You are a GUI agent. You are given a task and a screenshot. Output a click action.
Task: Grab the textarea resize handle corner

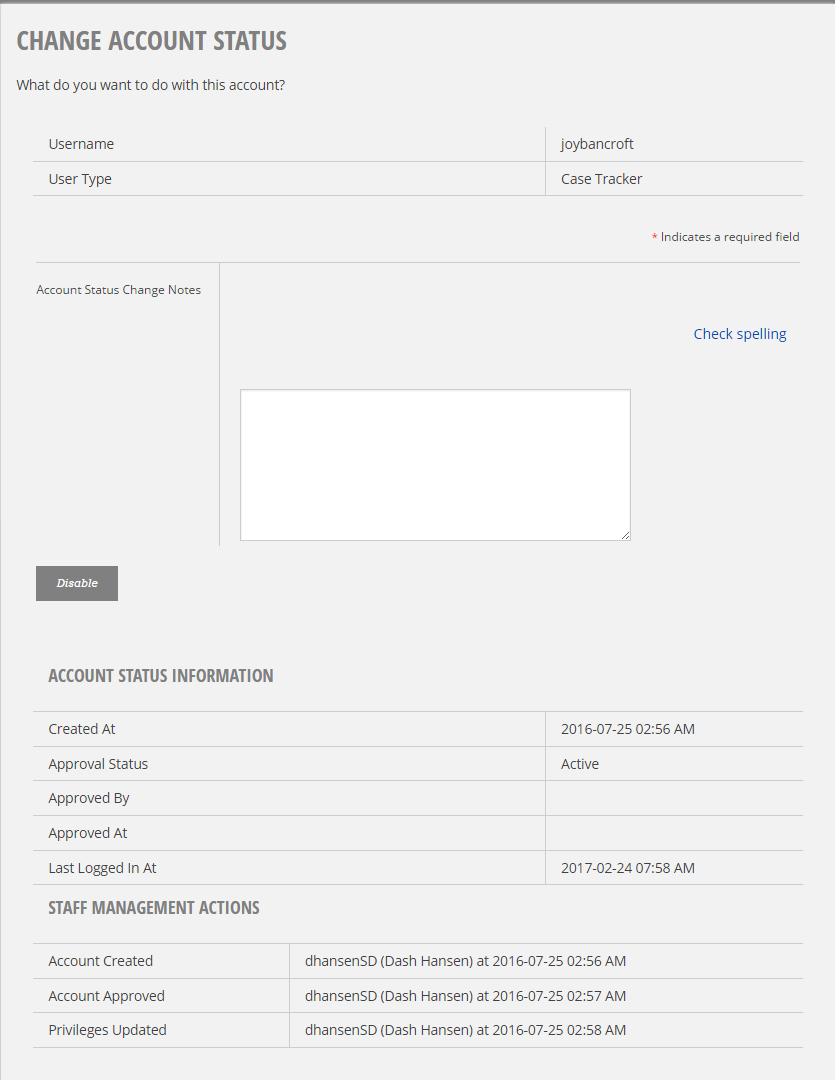tap(625, 535)
